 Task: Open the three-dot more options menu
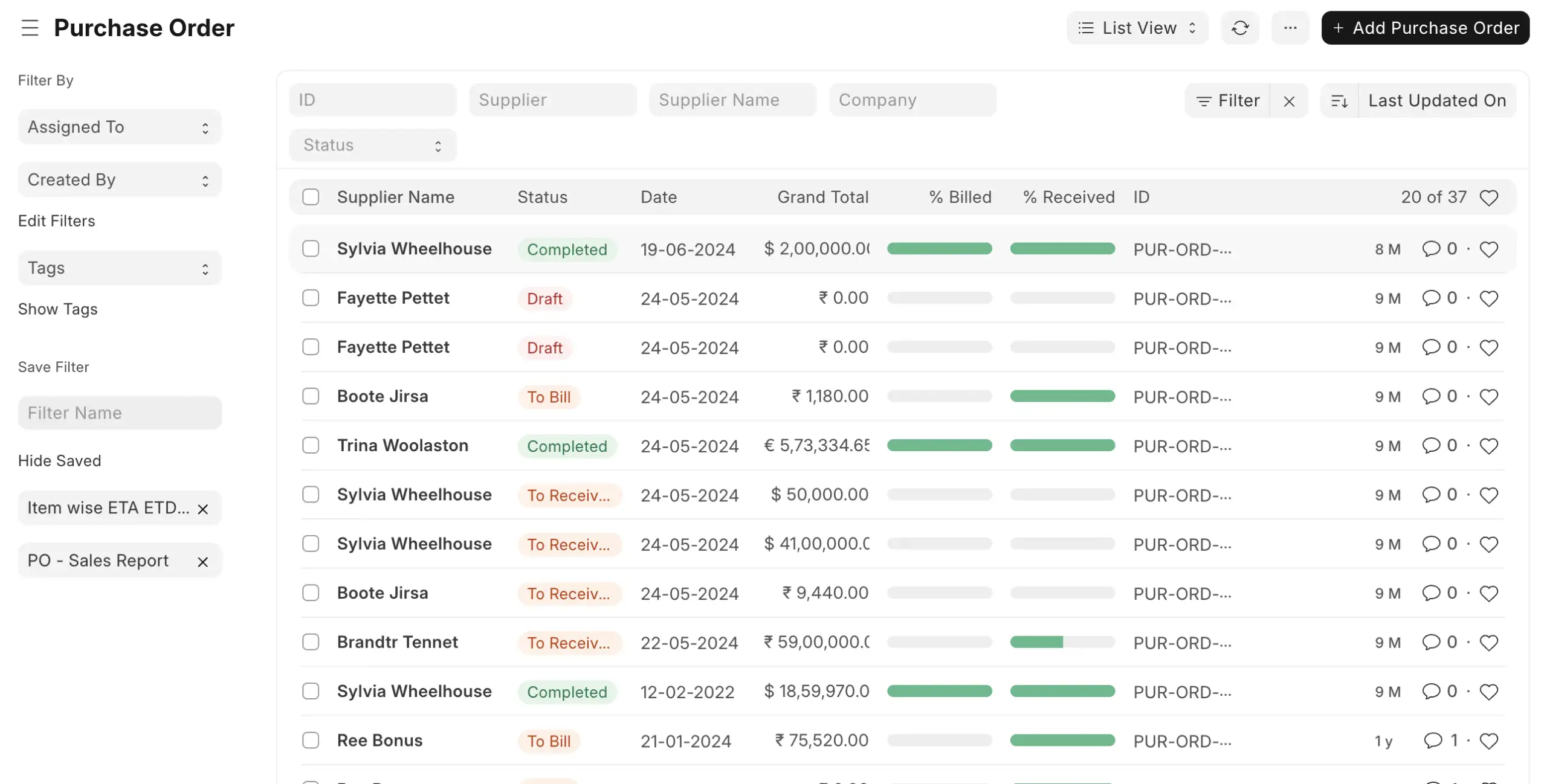click(1290, 28)
